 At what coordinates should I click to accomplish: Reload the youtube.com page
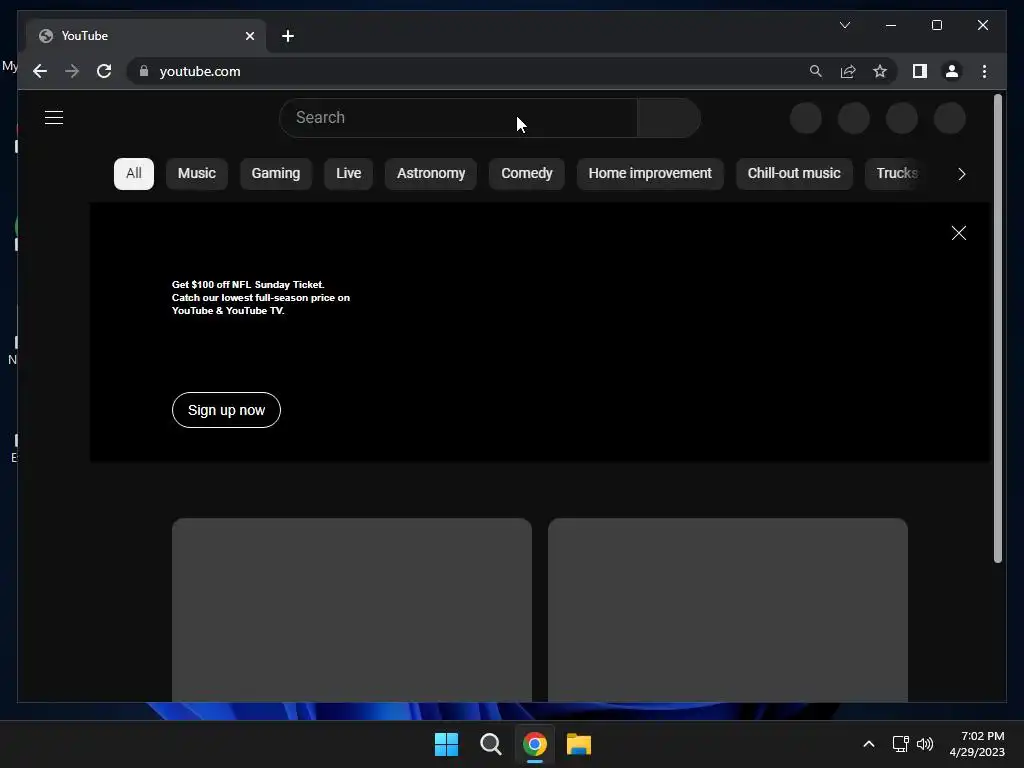pos(104,71)
